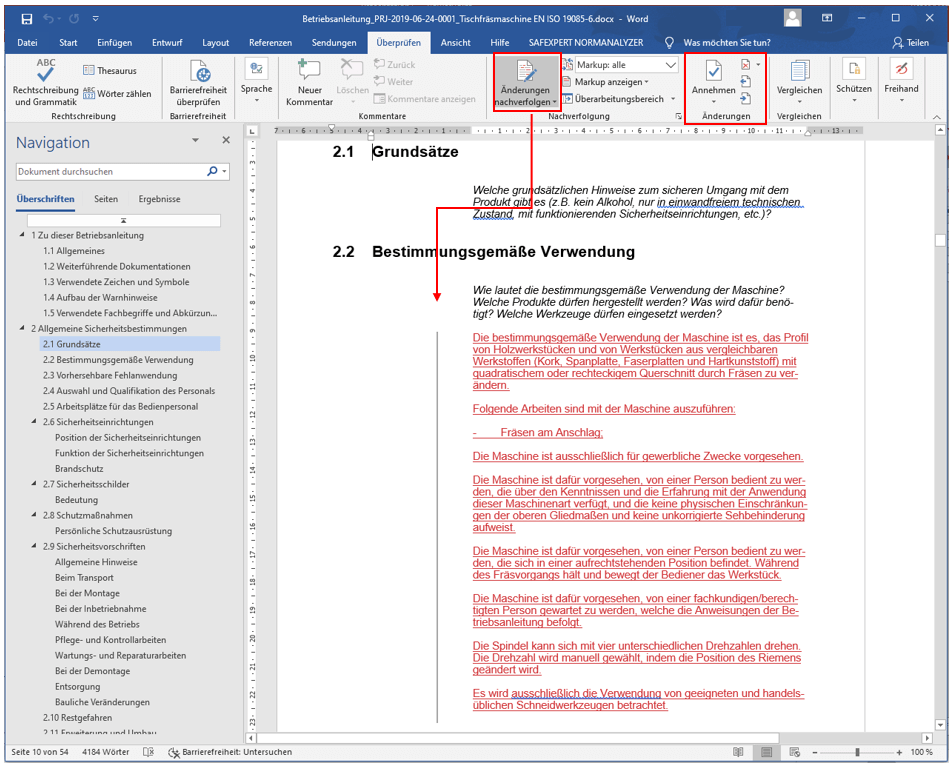This screenshot has height=767, width=952.
Task: Click the Wörter zählen button
Action: coord(118,94)
